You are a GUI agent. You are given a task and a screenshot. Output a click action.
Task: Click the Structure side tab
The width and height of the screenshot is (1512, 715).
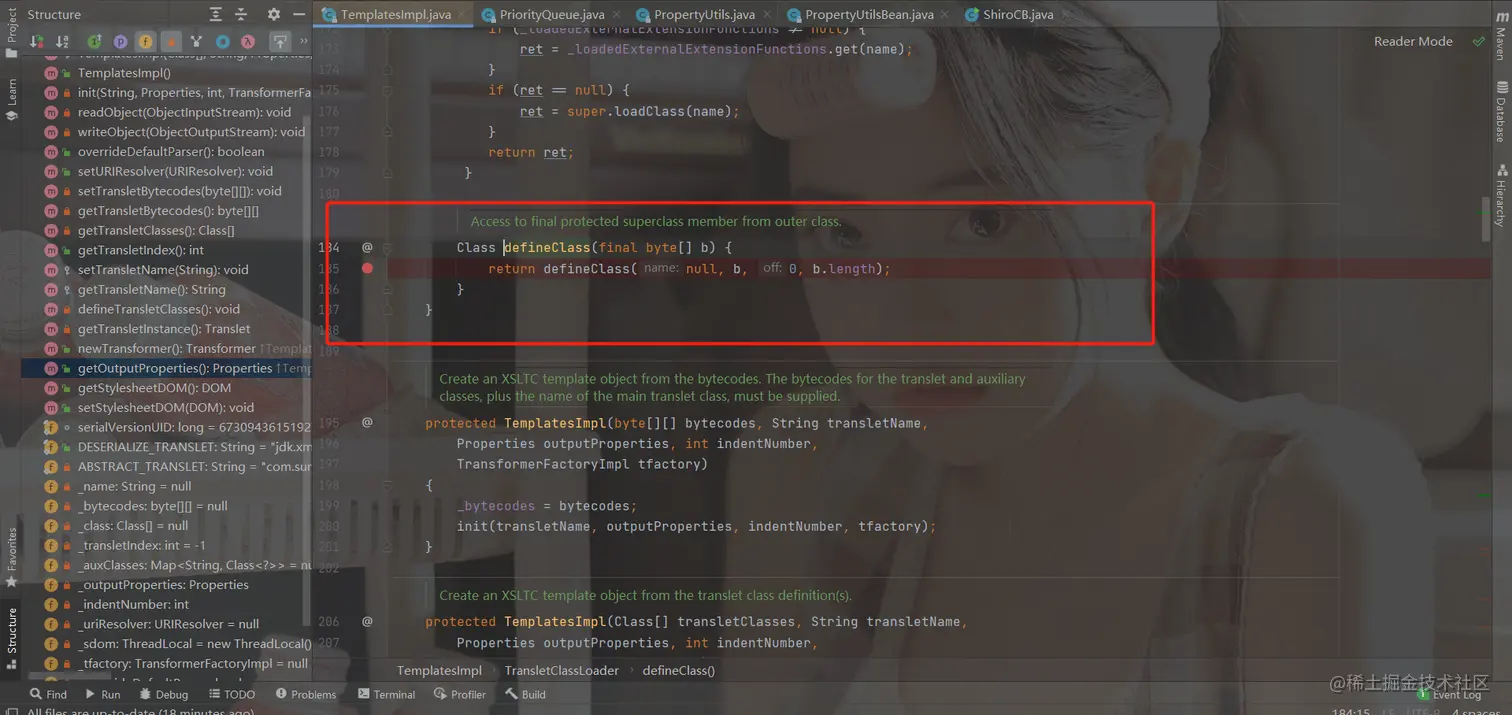tap(11, 637)
